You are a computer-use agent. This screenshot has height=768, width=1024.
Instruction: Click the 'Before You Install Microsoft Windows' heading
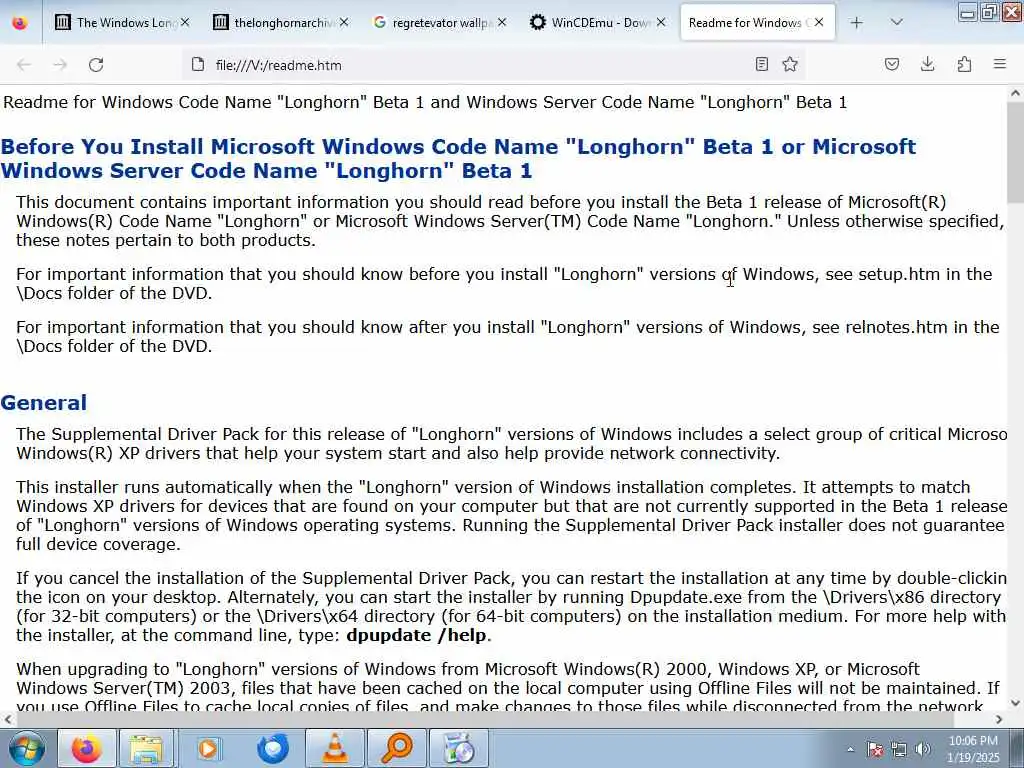tap(458, 159)
